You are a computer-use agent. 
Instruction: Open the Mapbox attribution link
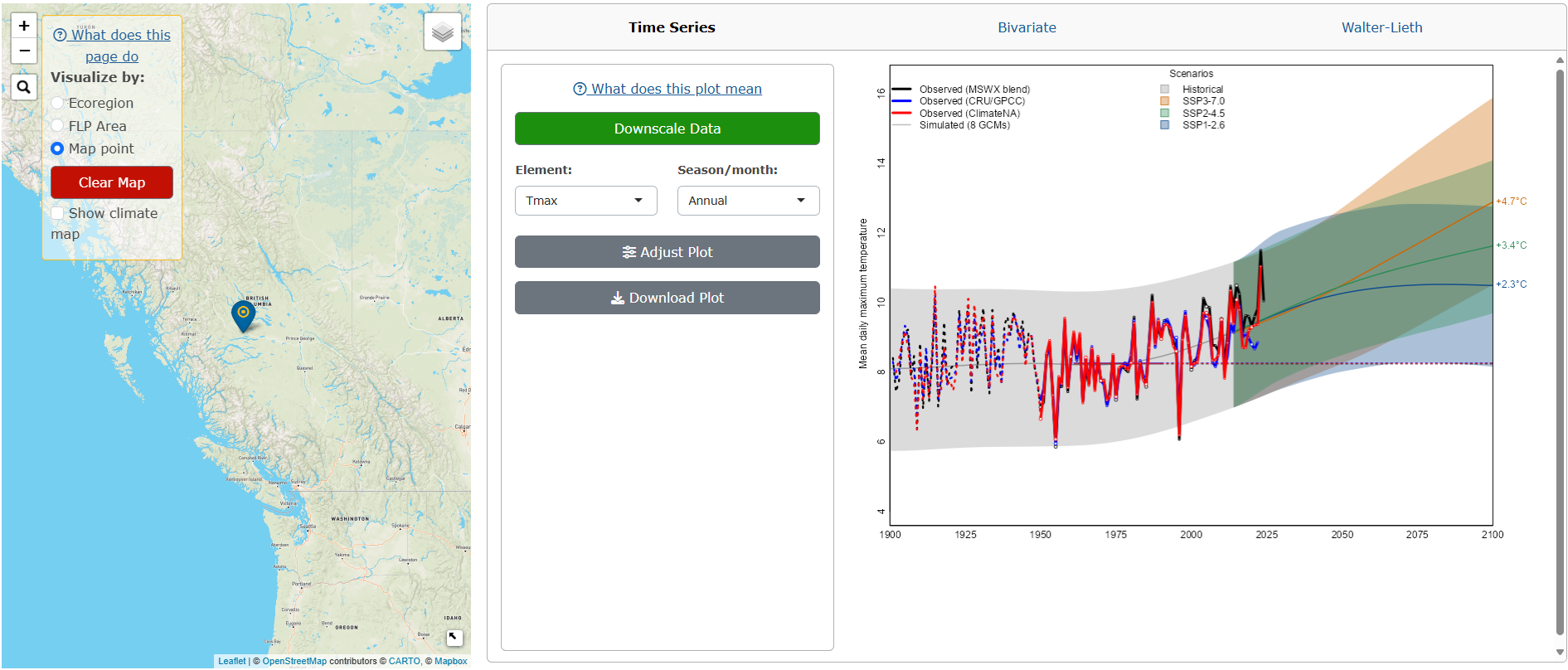click(x=451, y=661)
